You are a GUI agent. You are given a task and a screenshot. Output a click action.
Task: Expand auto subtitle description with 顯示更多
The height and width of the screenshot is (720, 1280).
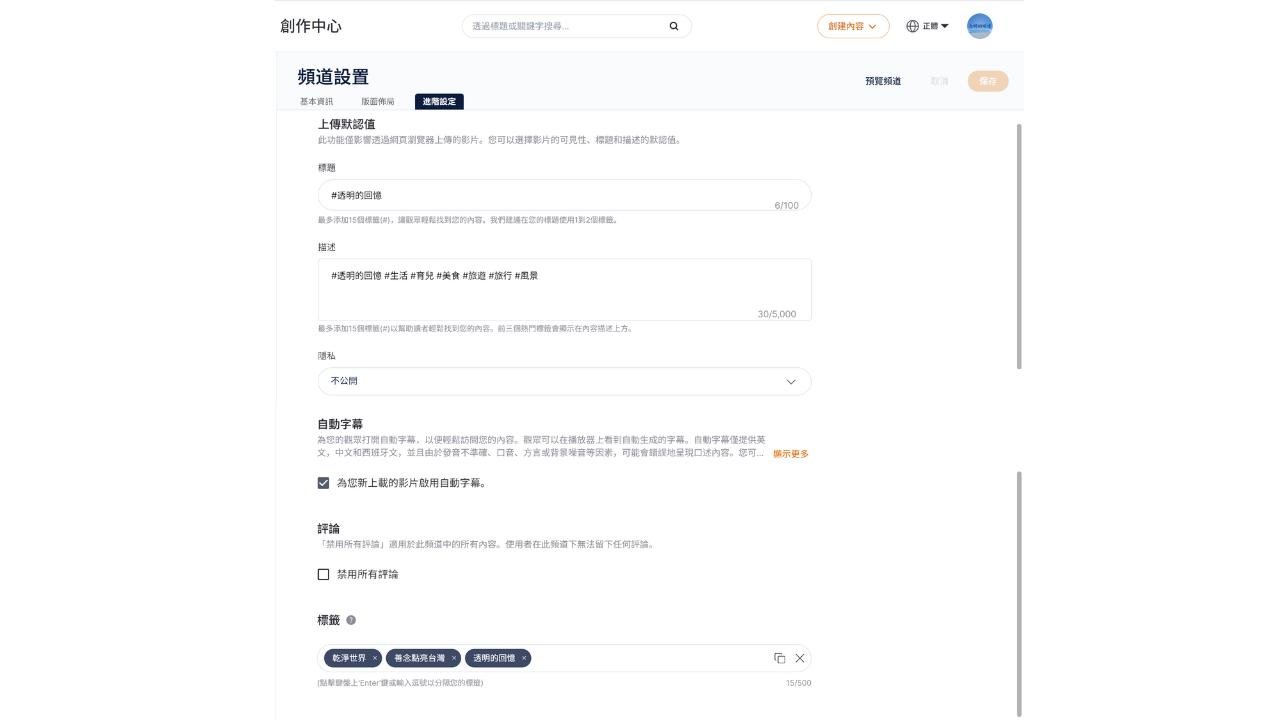(790, 454)
